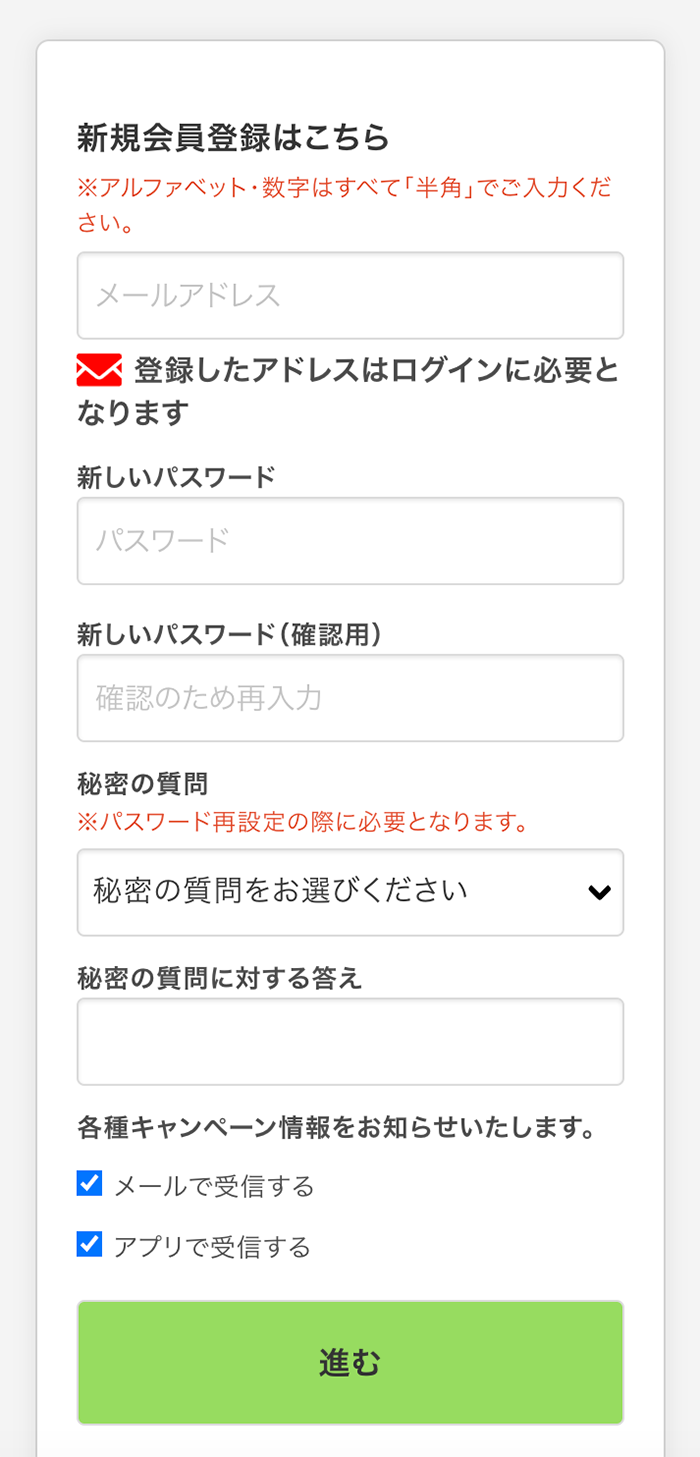Click the red envelope mail icon

click(x=99, y=370)
